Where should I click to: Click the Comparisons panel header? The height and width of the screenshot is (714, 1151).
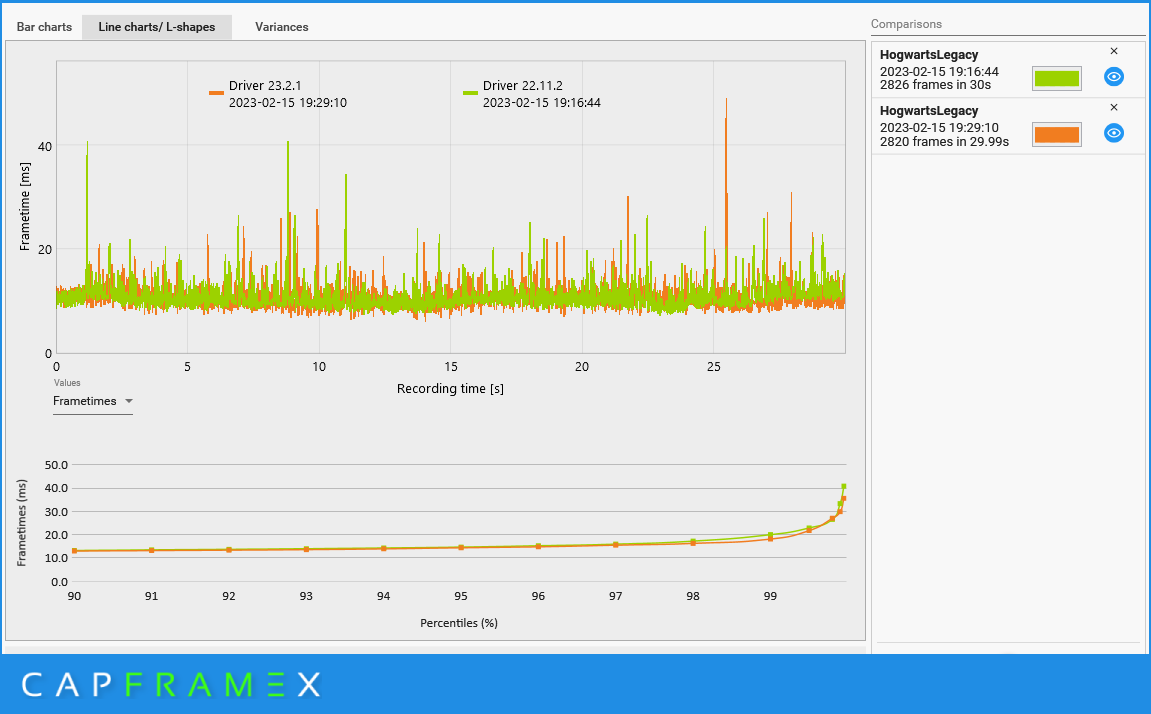pos(906,24)
